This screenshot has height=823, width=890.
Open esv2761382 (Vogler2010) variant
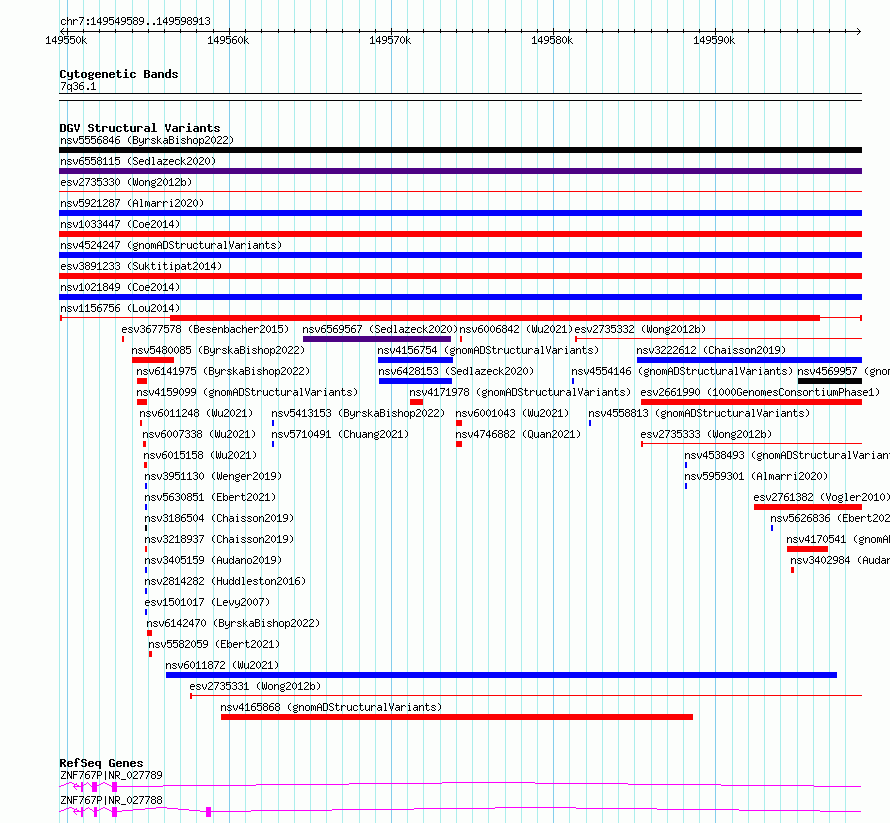click(821, 497)
